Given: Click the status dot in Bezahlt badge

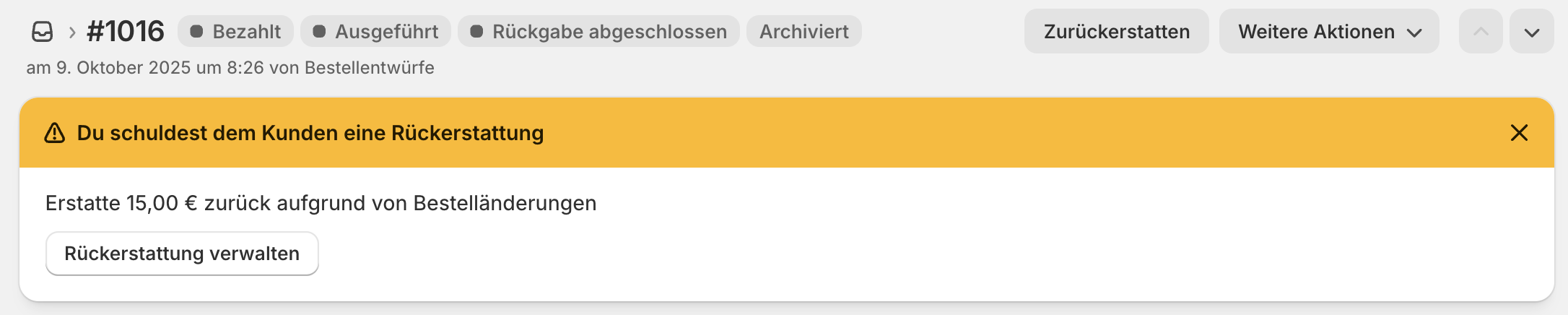Looking at the screenshot, I should tap(196, 32).
